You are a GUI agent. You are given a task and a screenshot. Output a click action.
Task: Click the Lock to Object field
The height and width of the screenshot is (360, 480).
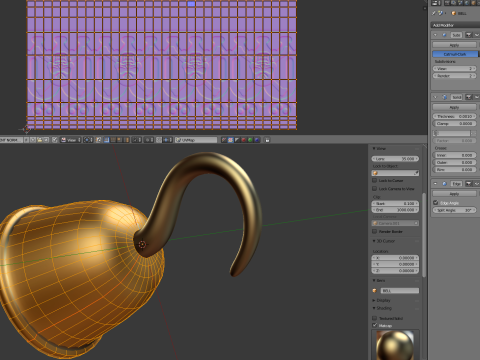395,173
